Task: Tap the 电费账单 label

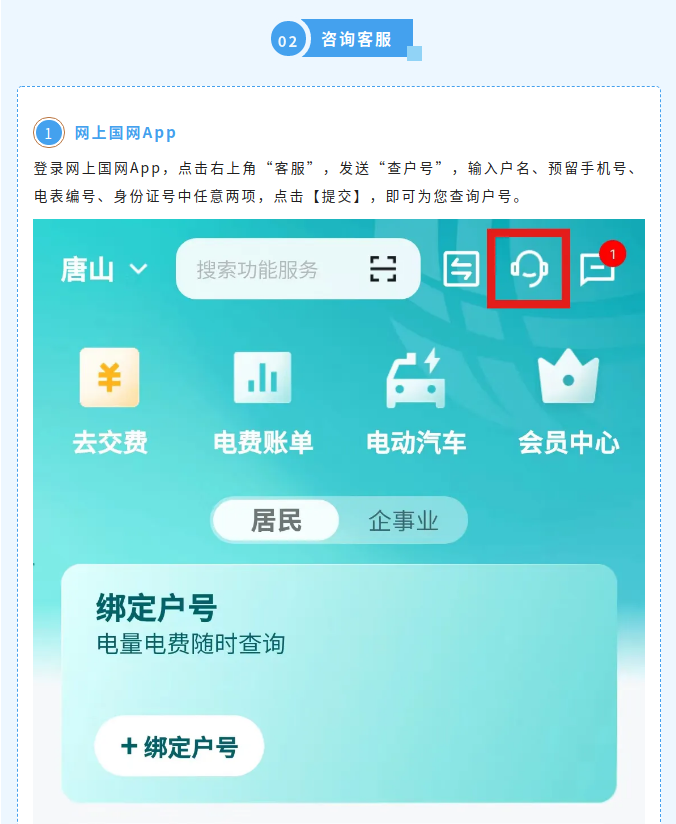Action: click(x=263, y=442)
